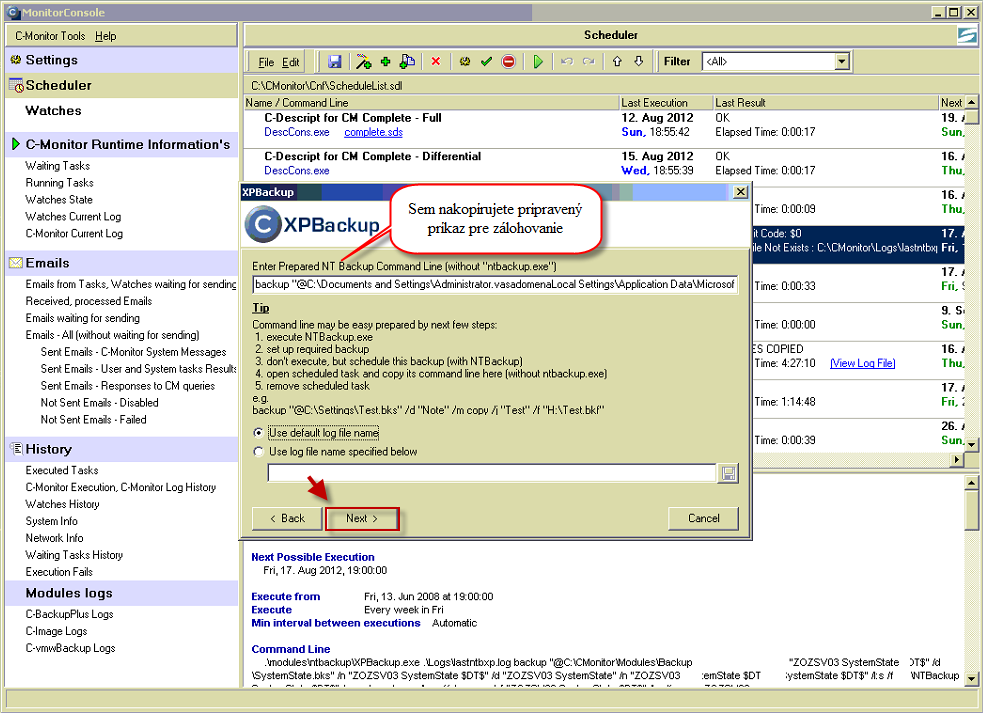Screen dimensions: 983x713
Task: Open Watches State in sidebar
Action: [x=59, y=199]
